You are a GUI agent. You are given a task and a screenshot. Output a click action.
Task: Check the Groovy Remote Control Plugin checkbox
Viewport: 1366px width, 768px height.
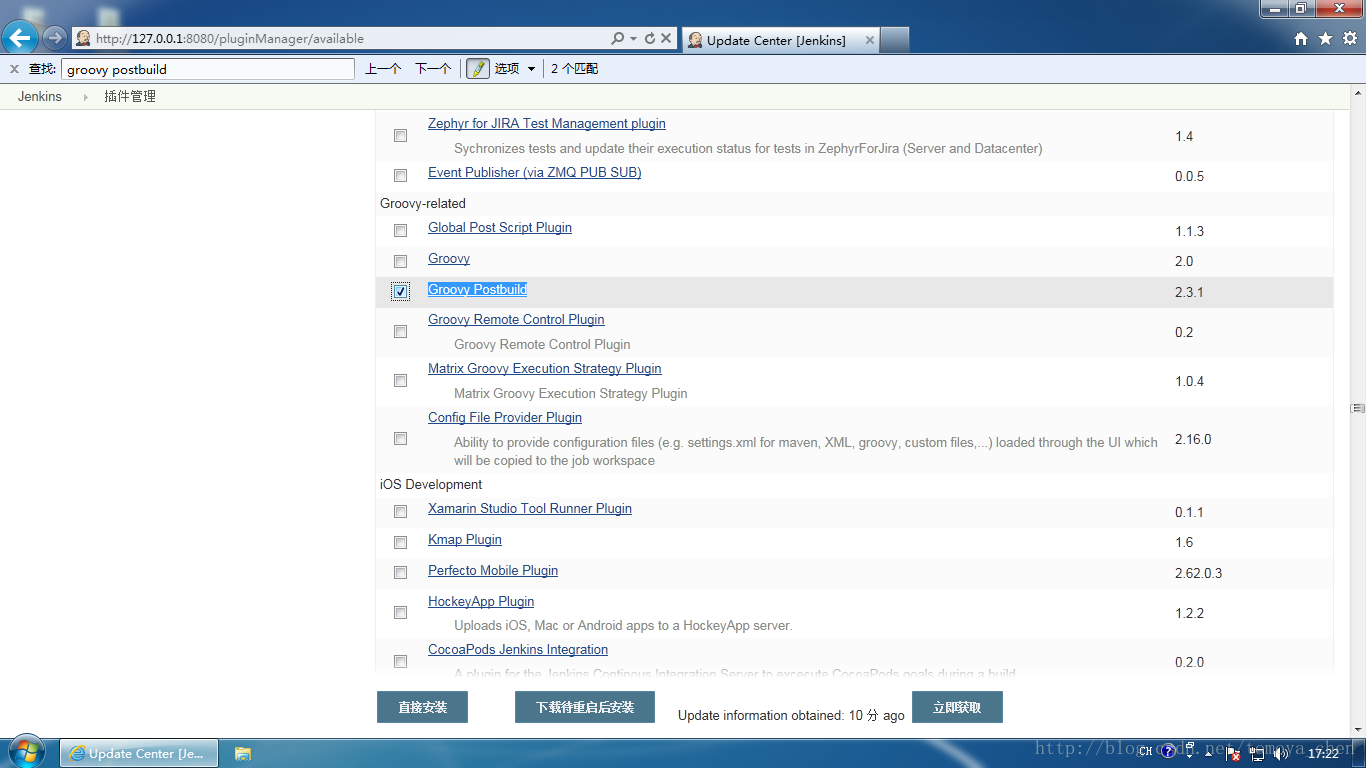[400, 331]
